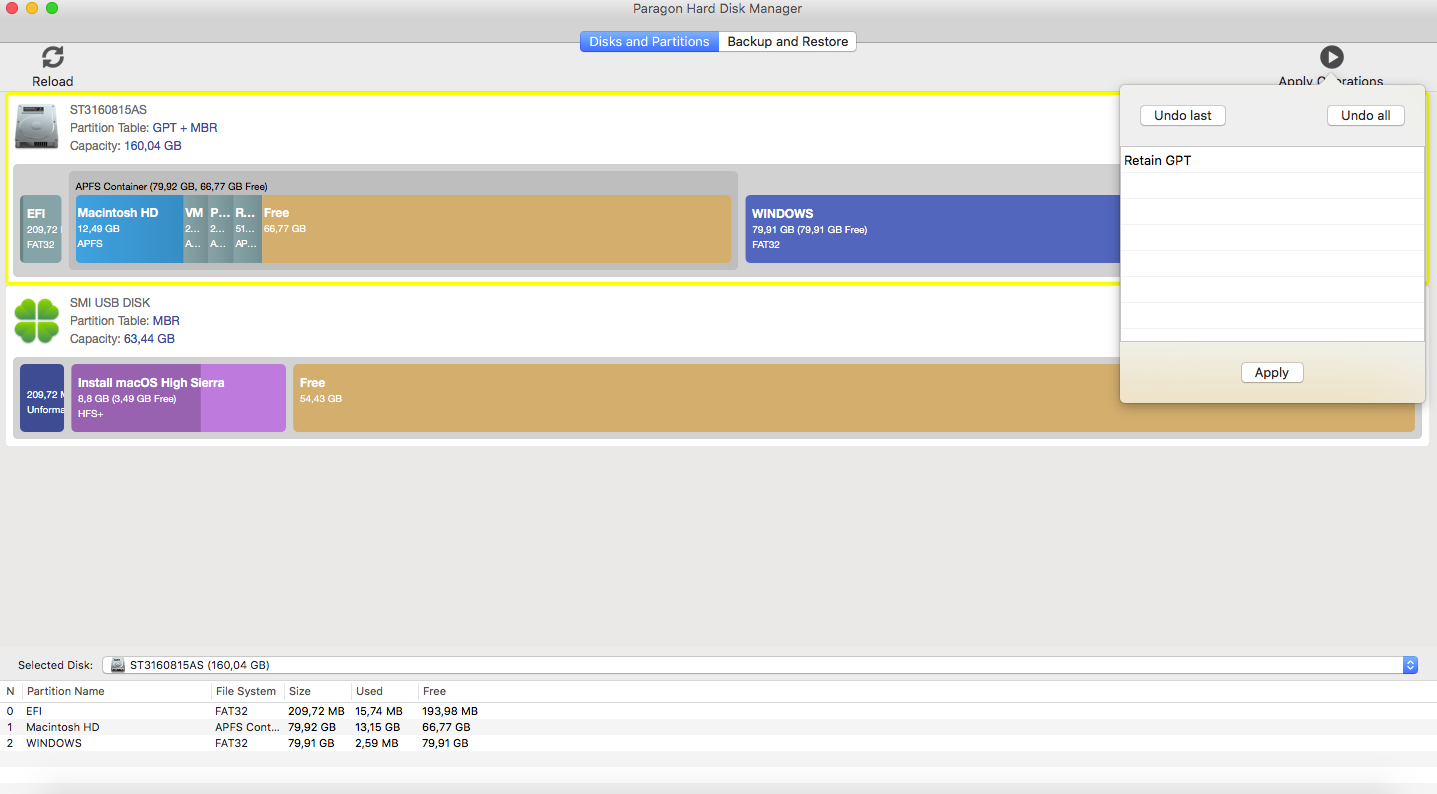
Task: Switch to Backup and Restore tab
Action: (787, 42)
